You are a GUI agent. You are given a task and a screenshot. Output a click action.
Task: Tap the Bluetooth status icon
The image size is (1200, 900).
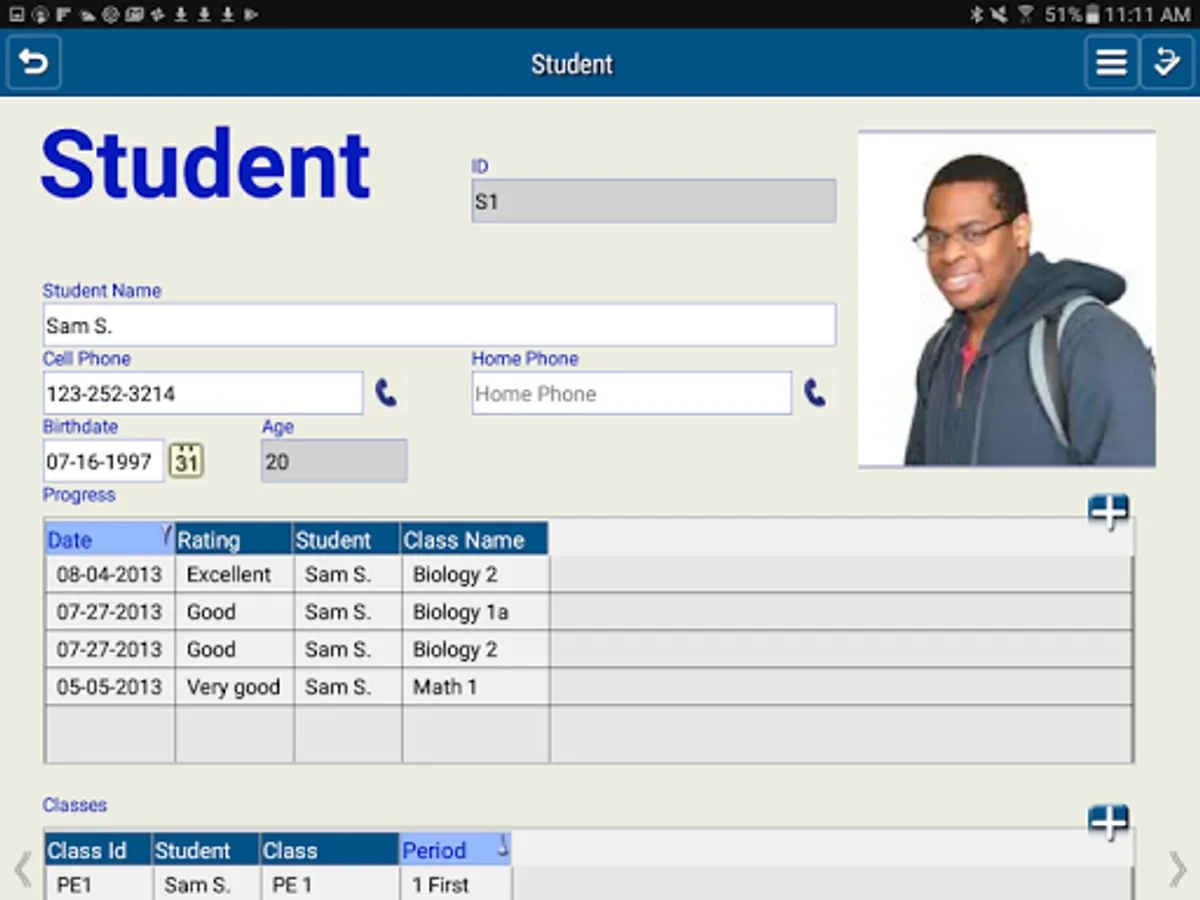[977, 14]
